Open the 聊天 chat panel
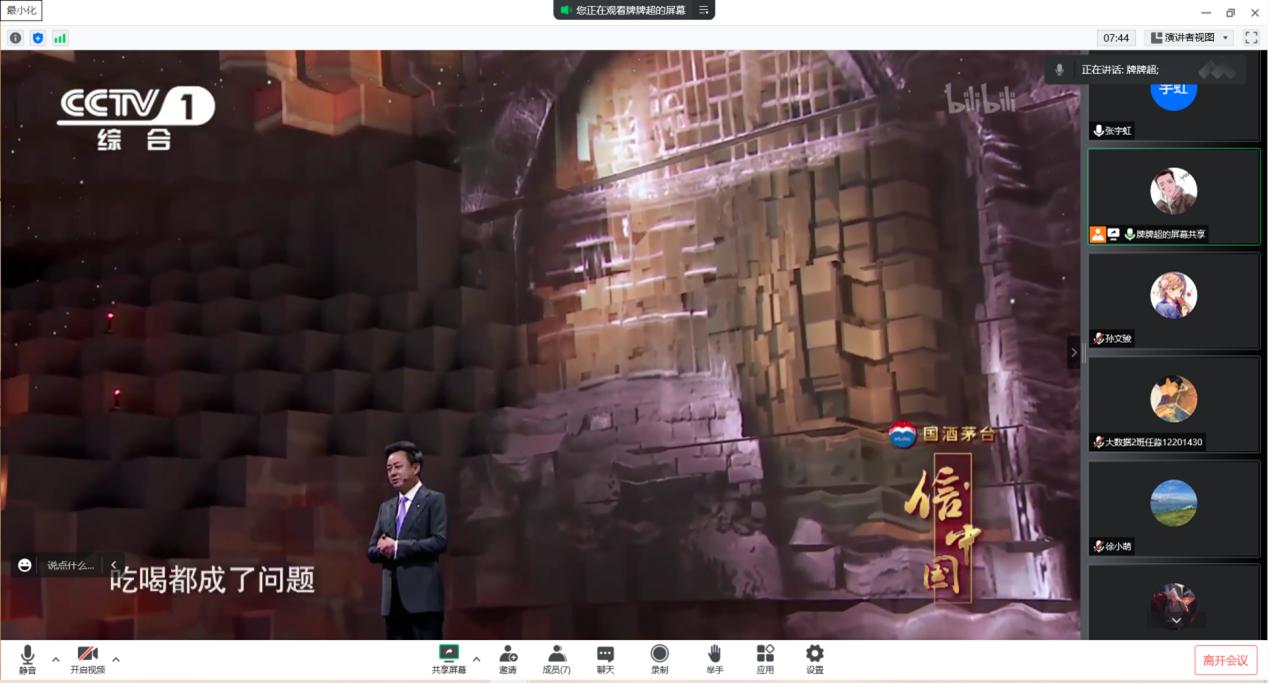 [x=605, y=660]
